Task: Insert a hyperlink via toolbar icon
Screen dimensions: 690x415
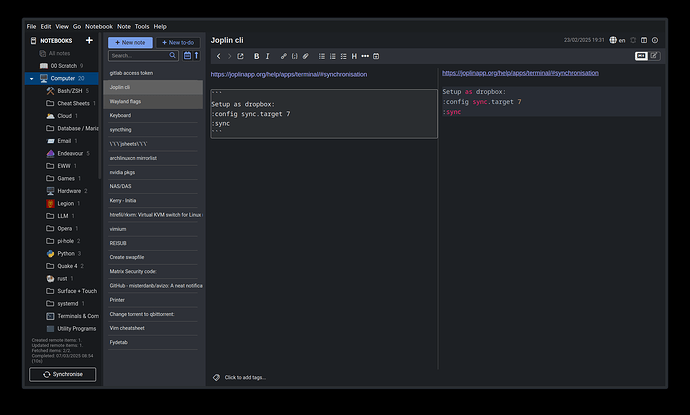Action: pos(284,56)
